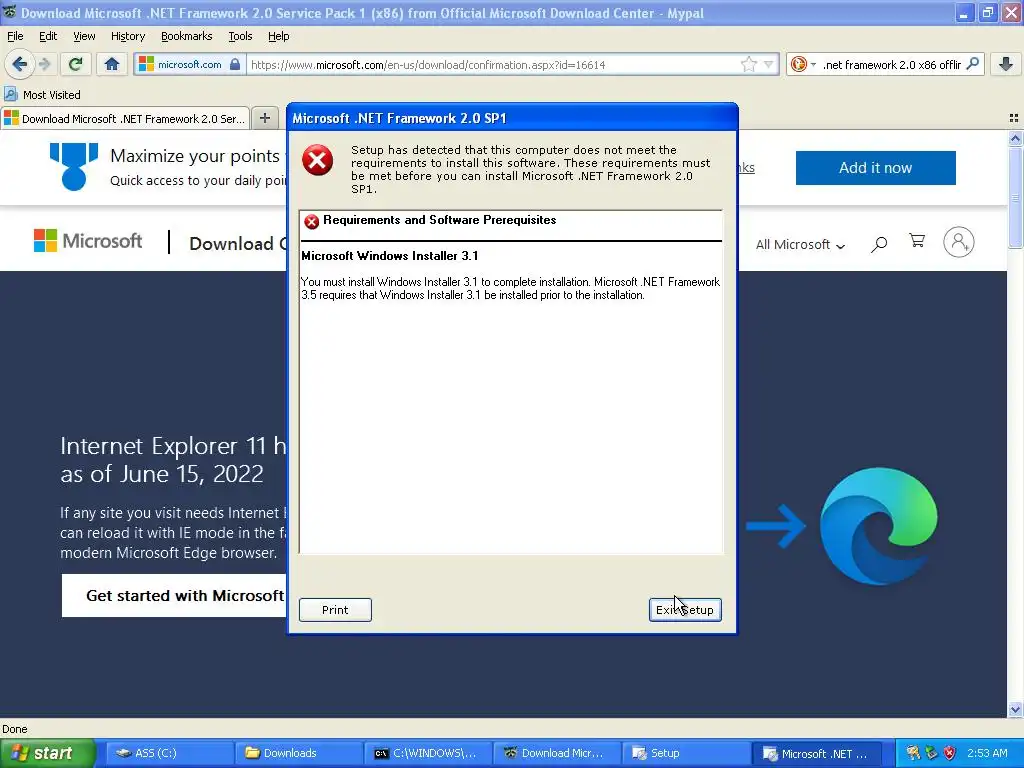
Task: Click the Requirements and Software Prerequisites heading
Action: tap(440, 220)
